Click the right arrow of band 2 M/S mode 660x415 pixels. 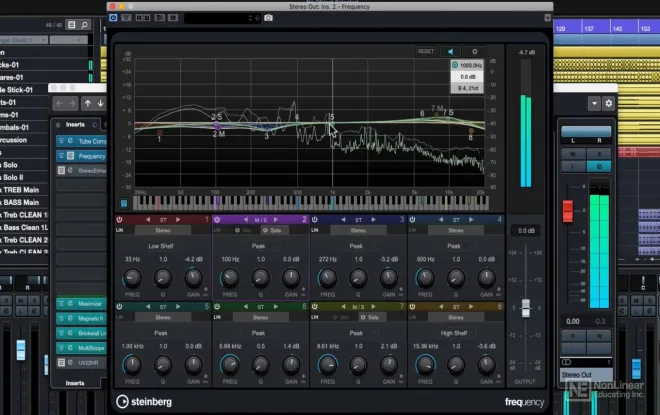276,220
